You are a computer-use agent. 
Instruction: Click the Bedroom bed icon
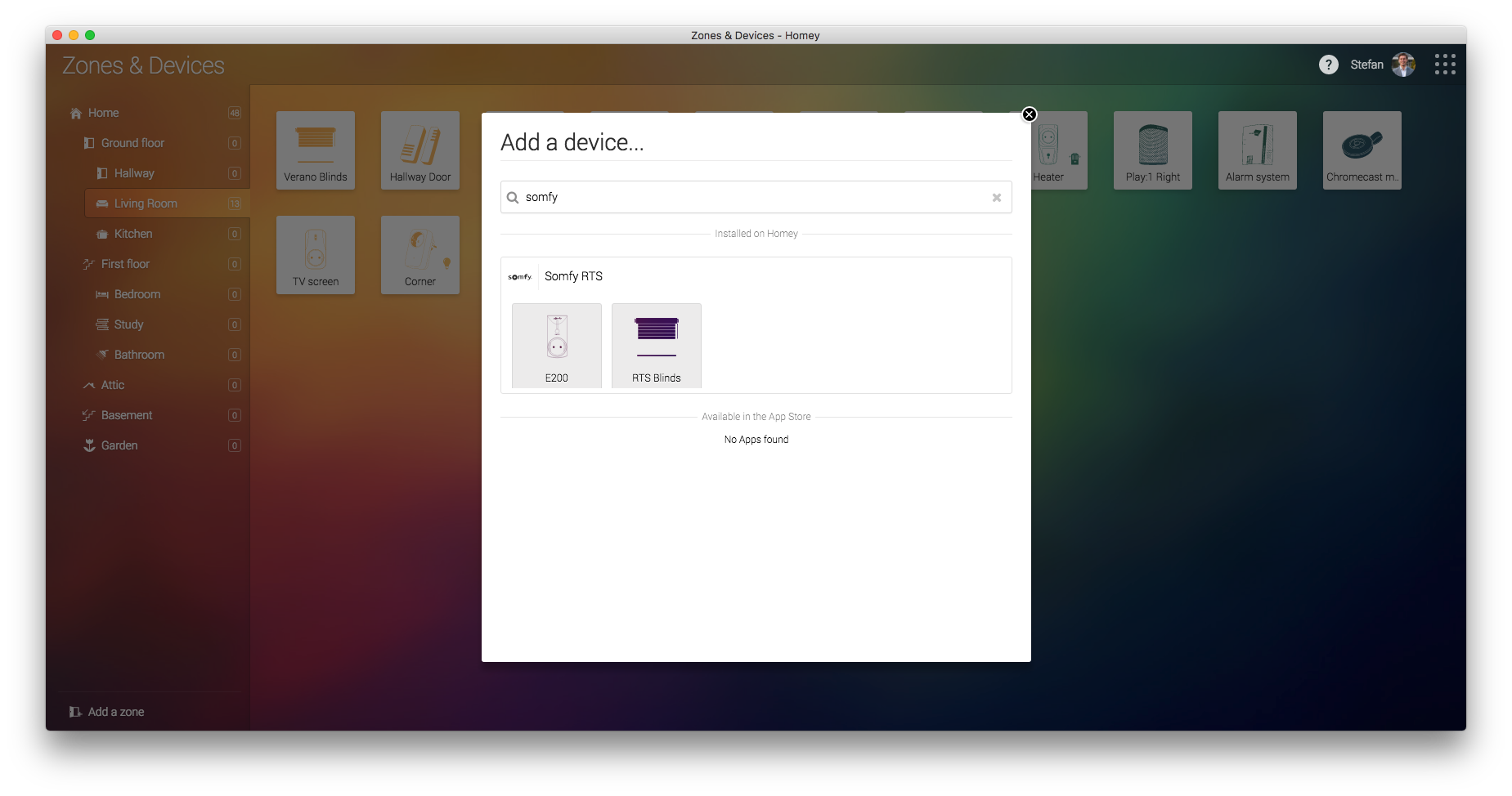pos(102,294)
